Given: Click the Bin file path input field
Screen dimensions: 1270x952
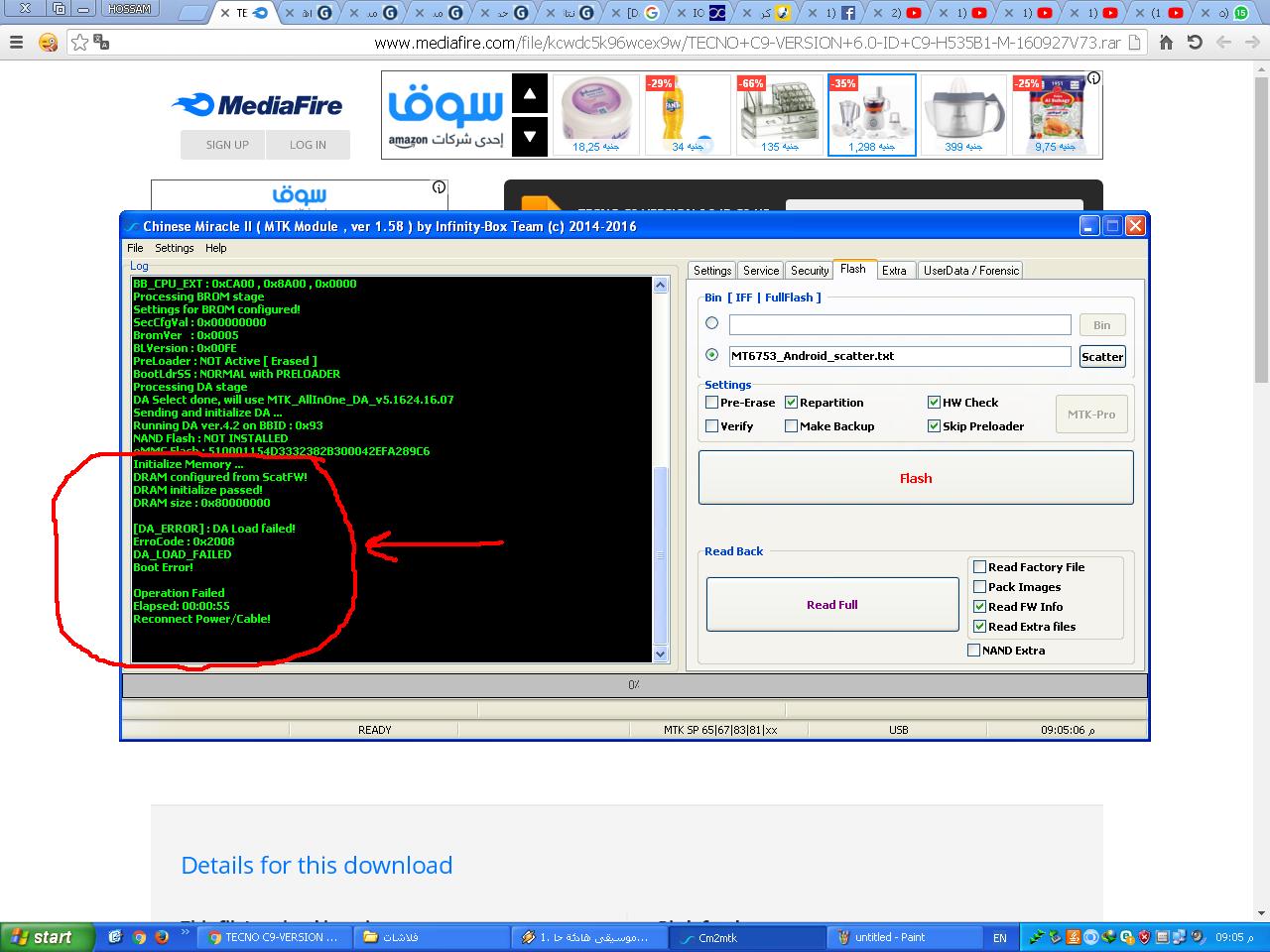Looking at the screenshot, I should pyautogui.click(x=900, y=325).
